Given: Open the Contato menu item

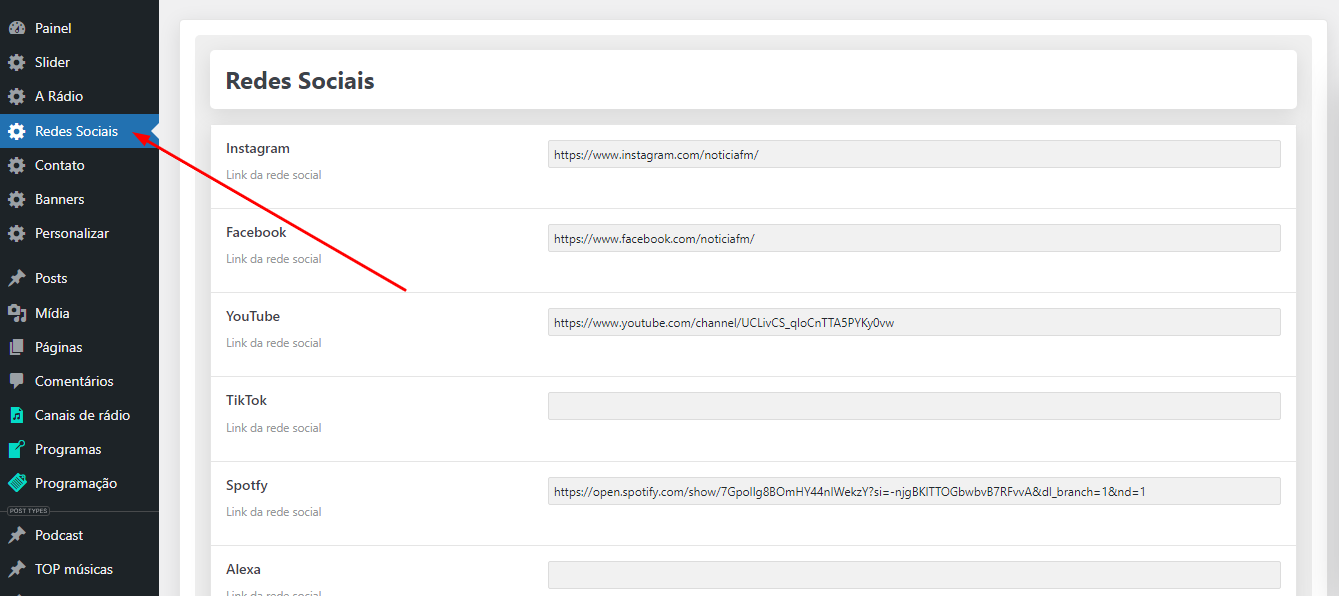Looking at the screenshot, I should click(60, 165).
